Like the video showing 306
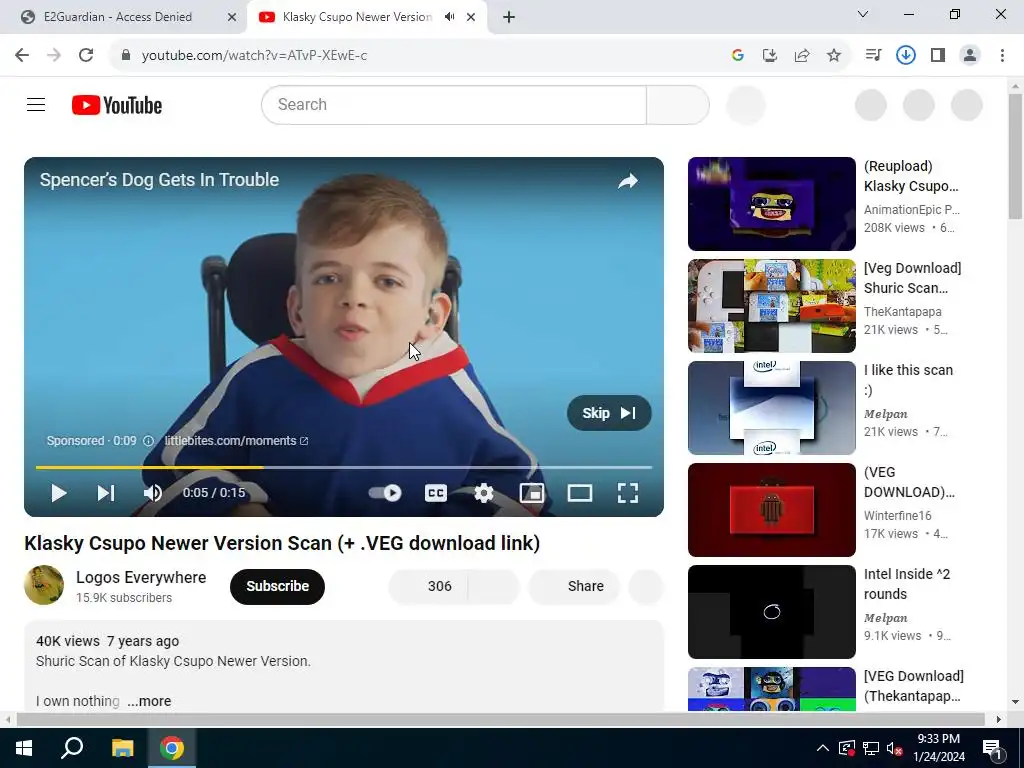The height and width of the screenshot is (768, 1024). click(x=428, y=586)
